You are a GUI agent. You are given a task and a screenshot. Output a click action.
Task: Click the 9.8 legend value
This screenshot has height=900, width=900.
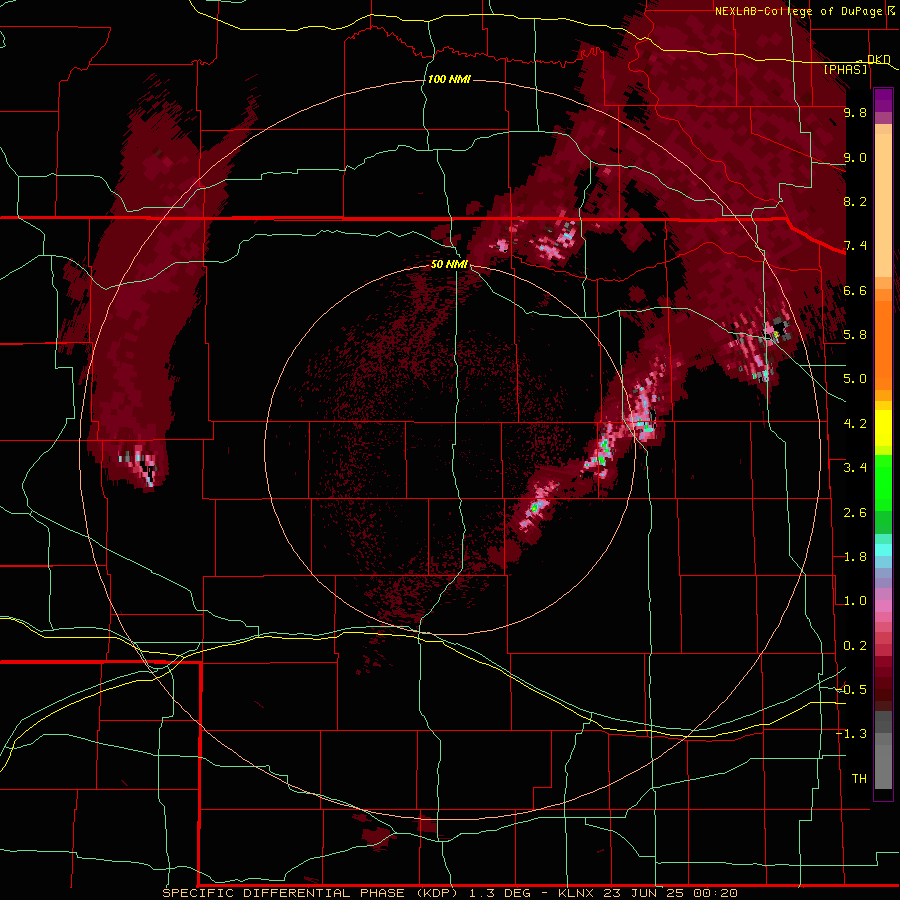(855, 112)
